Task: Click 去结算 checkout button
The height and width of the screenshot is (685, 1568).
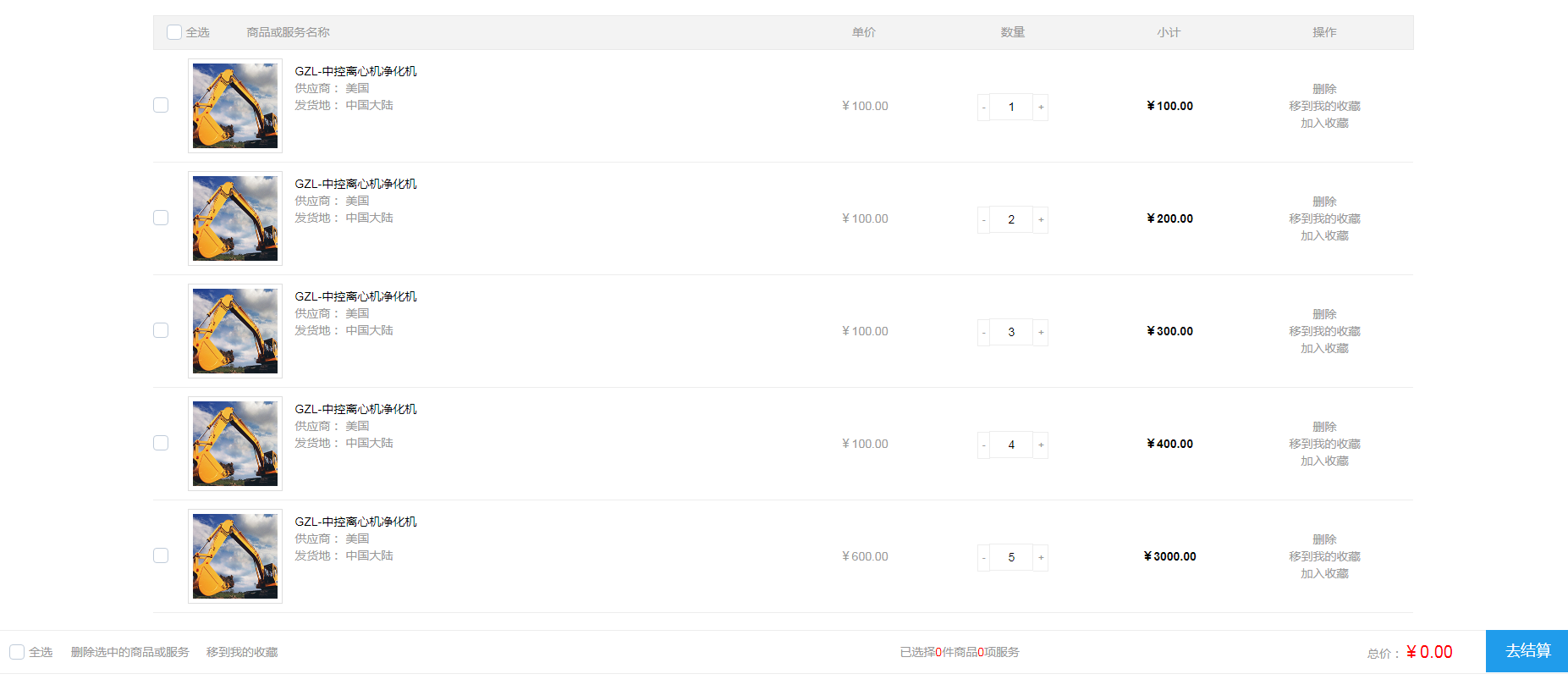Action: click(x=1527, y=651)
